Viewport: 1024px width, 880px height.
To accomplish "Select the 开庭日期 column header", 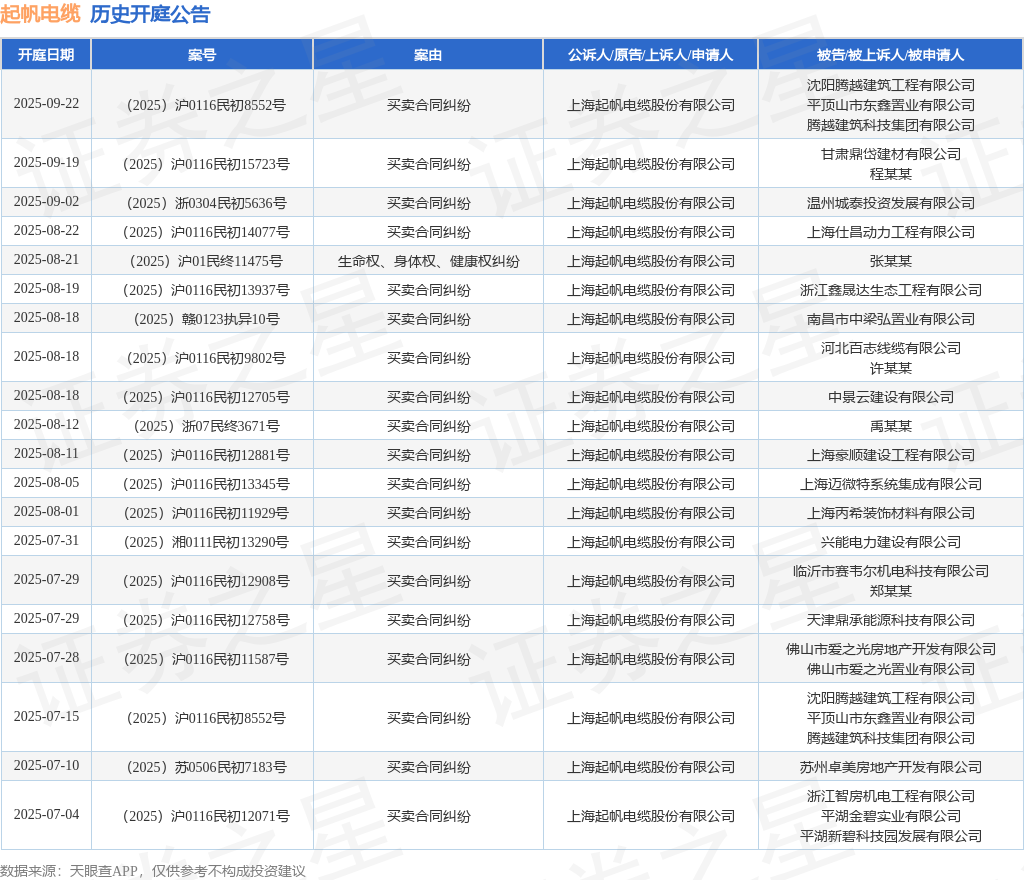I will pyautogui.click(x=46, y=55).
